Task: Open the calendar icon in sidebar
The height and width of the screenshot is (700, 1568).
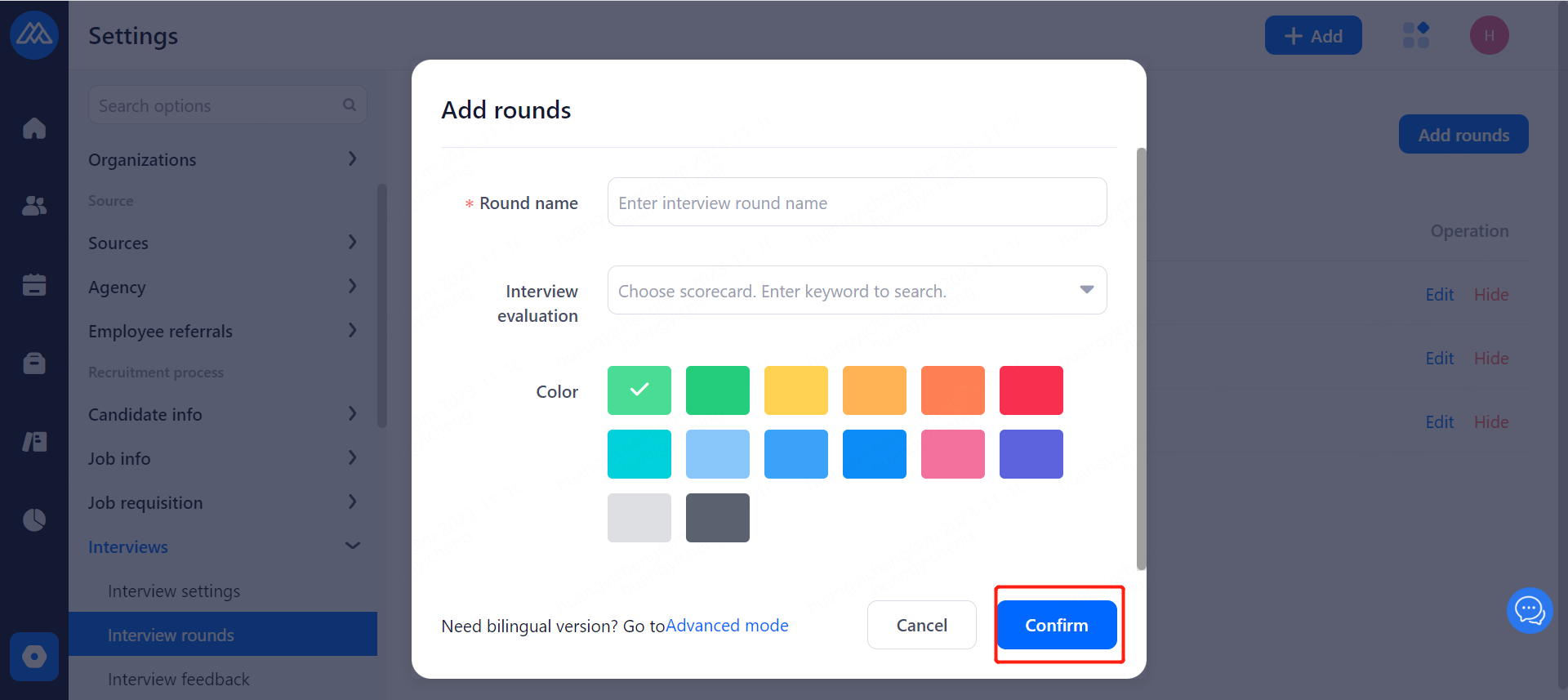Action: point(34,284)
